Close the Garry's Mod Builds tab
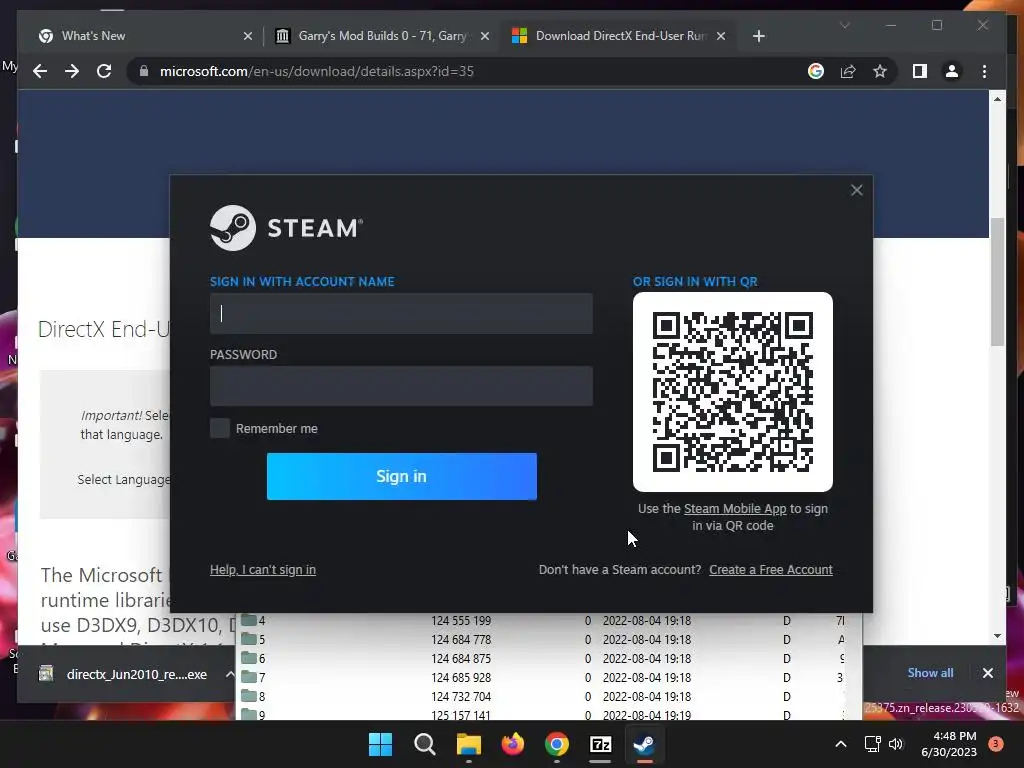This screenshot has height=768, width=1024. pyautogui.click(x=485, y=36)
